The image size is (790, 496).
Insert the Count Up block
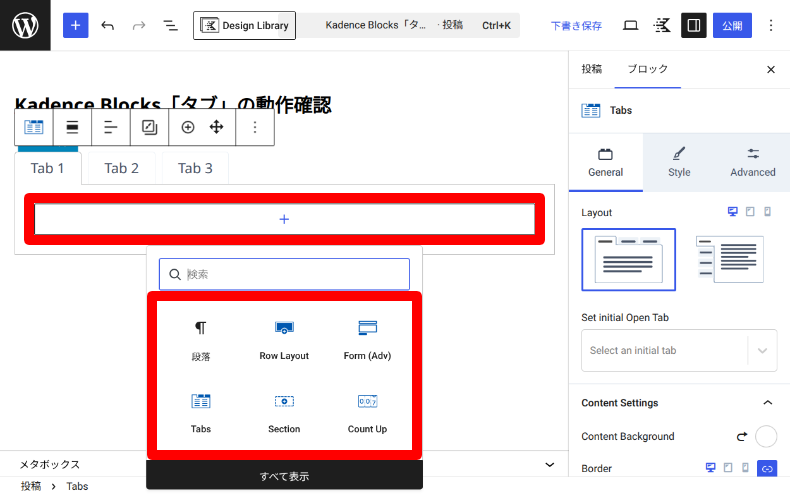point(367,413)
